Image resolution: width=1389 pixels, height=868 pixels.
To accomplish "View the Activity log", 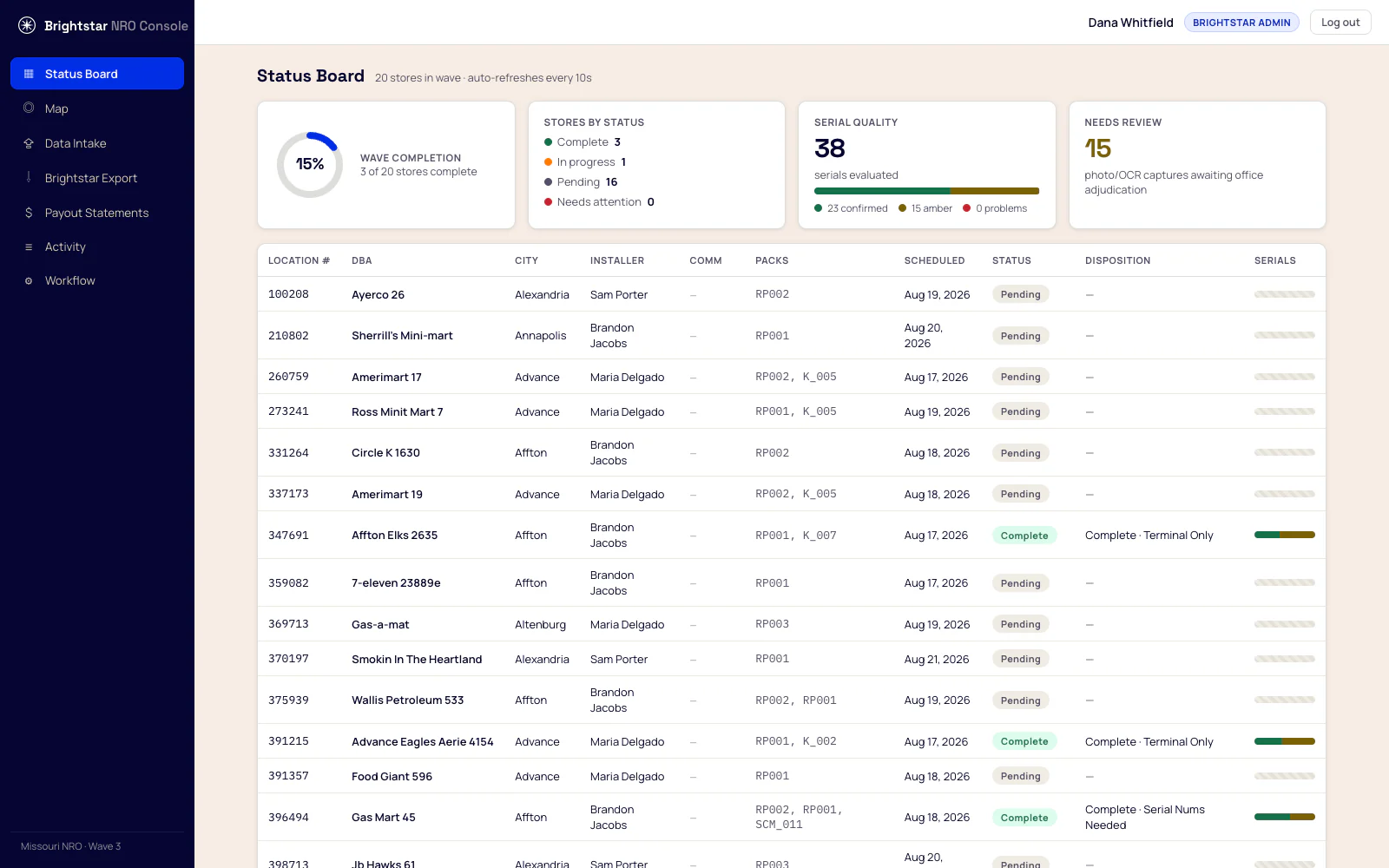I will point(97,247).
